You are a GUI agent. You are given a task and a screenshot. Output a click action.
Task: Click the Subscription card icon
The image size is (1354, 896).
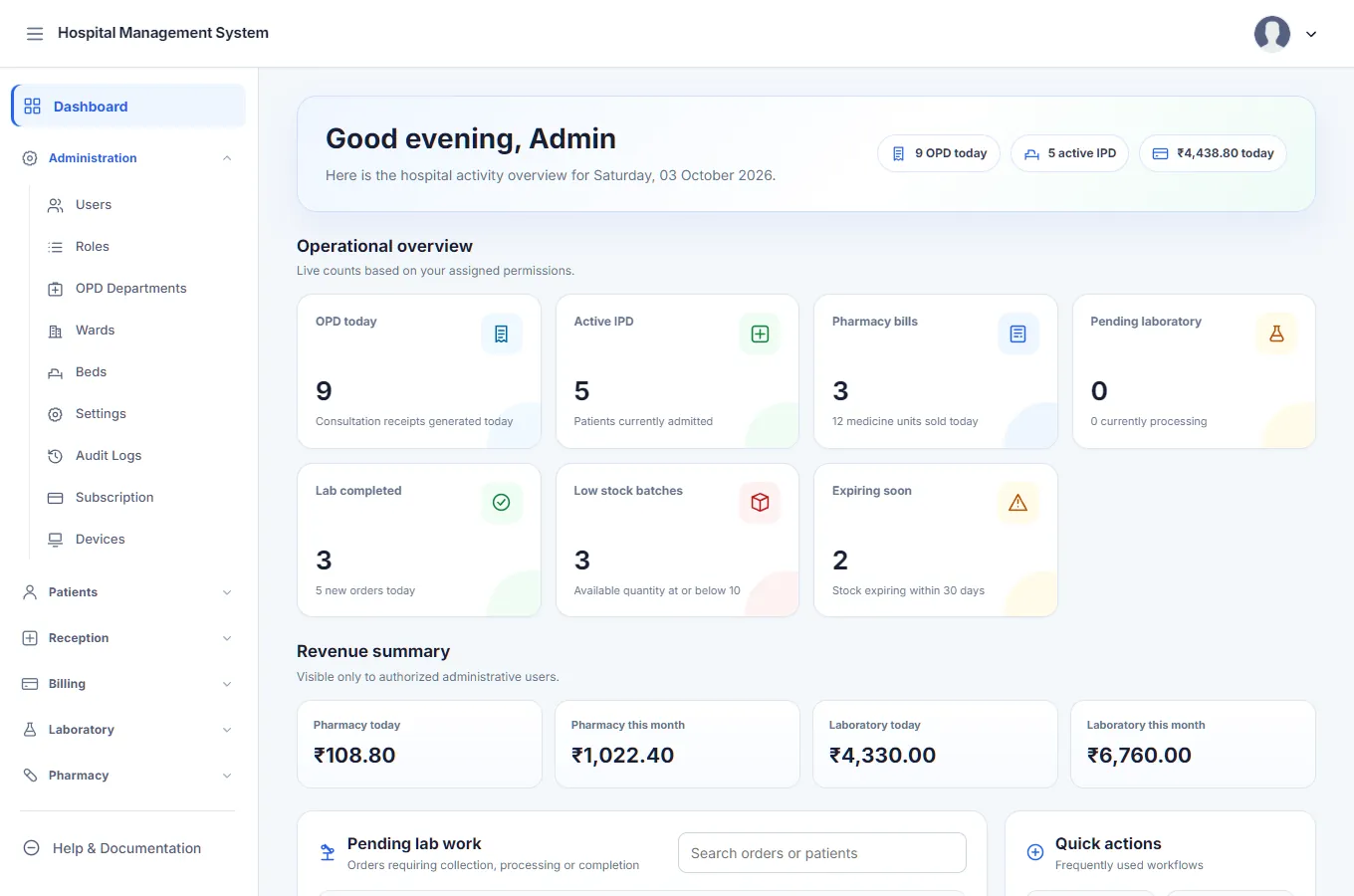56,498
